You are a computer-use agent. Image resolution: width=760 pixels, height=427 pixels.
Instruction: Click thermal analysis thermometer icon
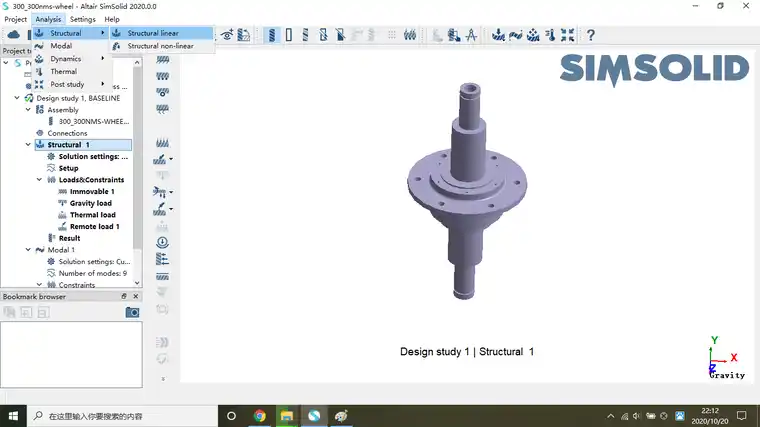click(x=551, y=35)
